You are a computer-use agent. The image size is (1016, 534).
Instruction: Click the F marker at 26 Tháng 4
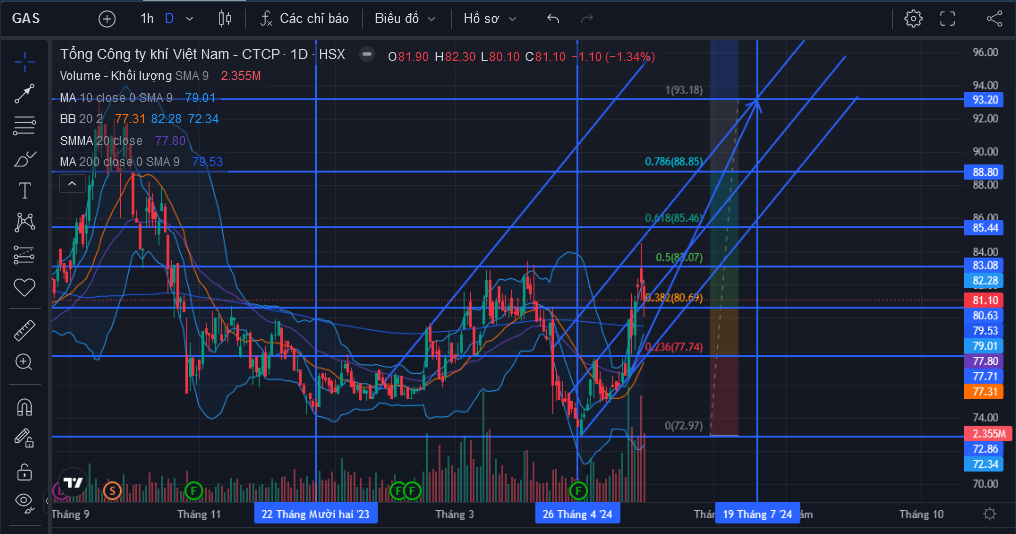(578, 491)
